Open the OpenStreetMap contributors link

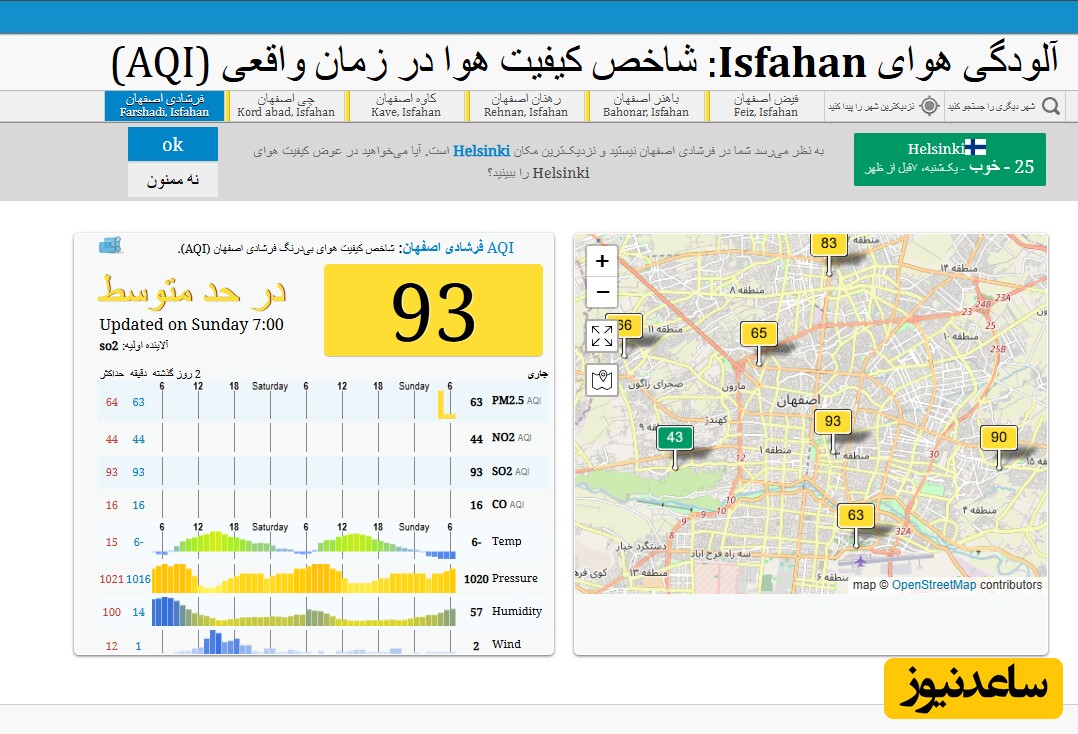934,585
